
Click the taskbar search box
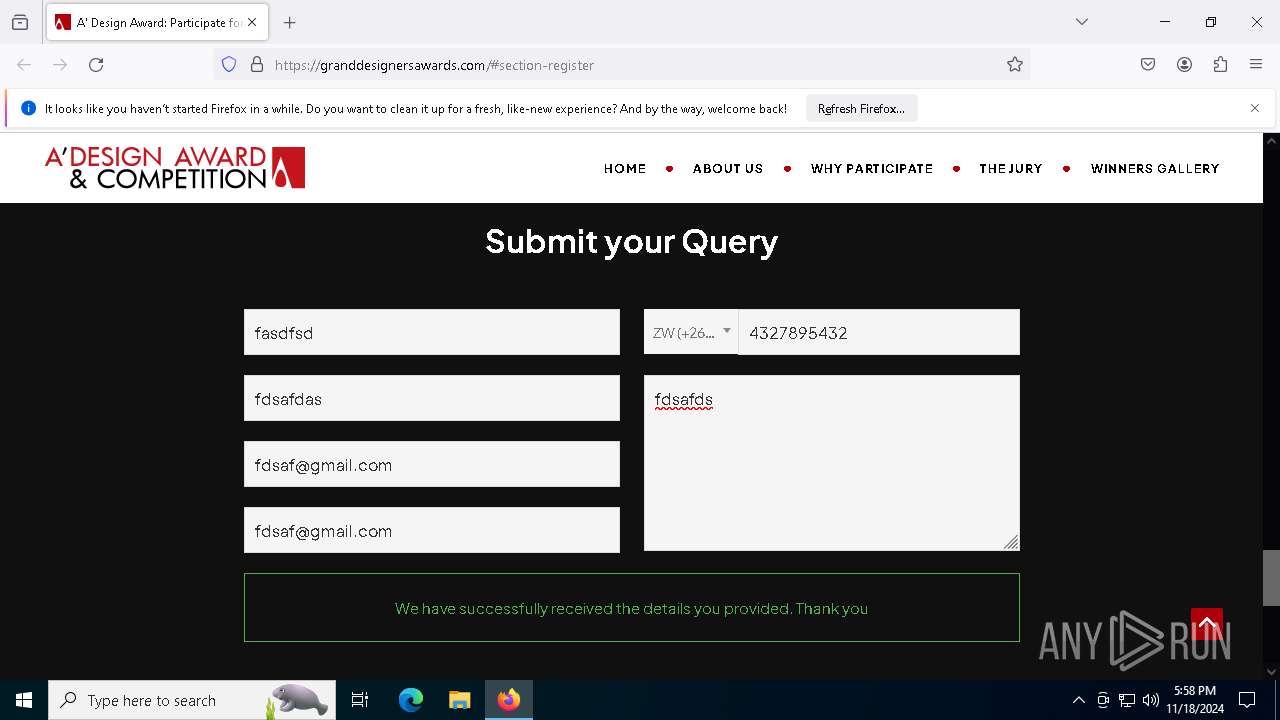click(x=192, y=700)
